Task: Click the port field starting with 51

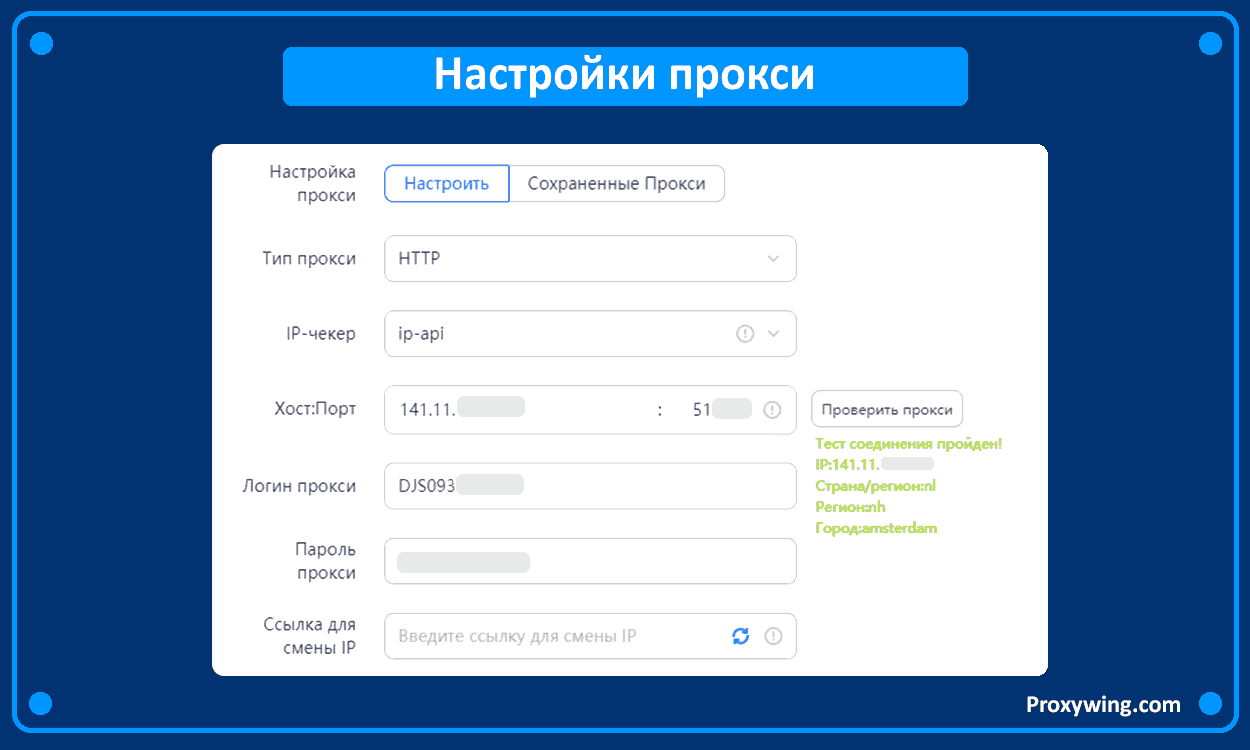Action: pyautogui.click(x=722, y=410)
